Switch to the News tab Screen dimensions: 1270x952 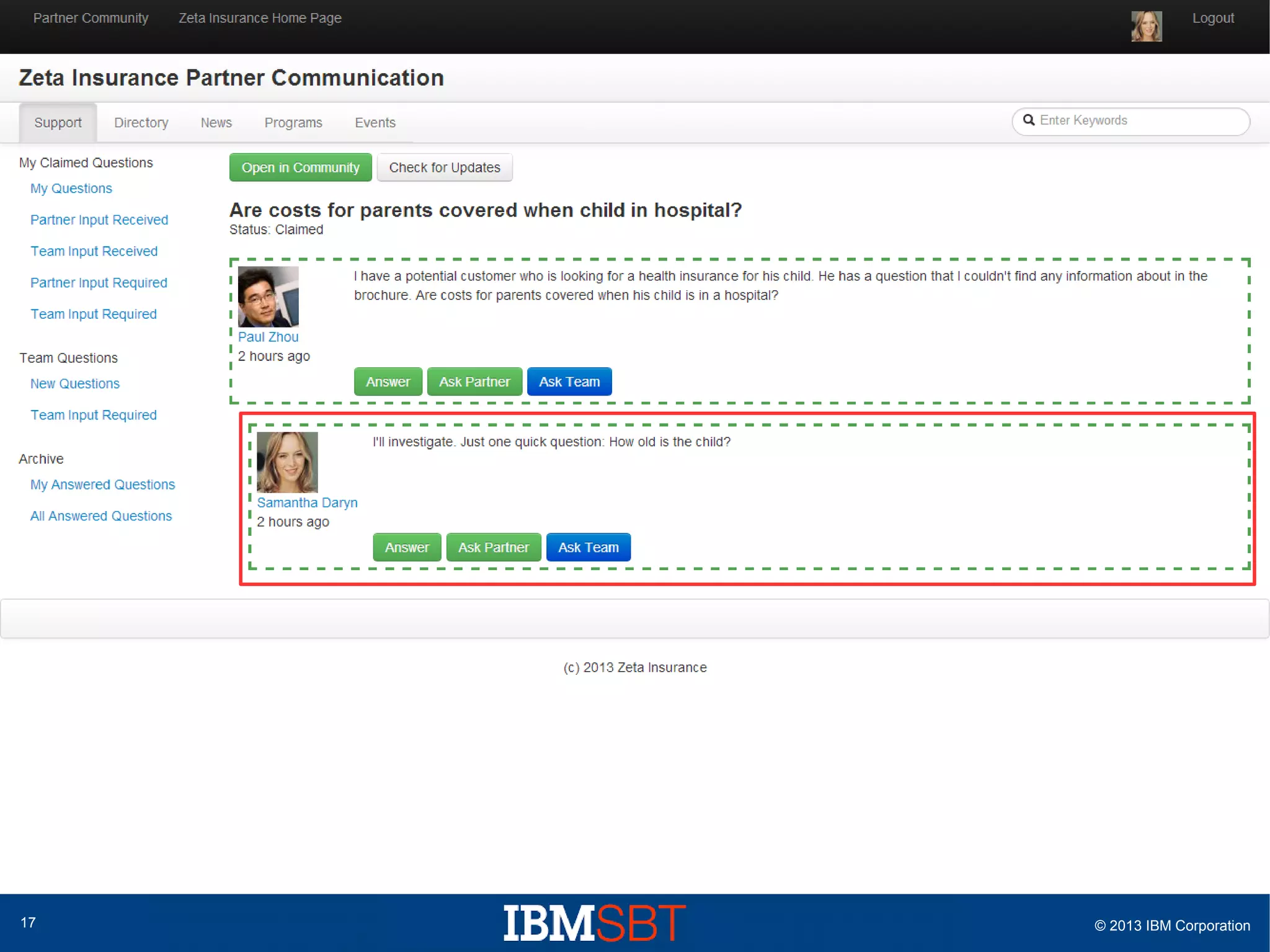click(216, 123)
